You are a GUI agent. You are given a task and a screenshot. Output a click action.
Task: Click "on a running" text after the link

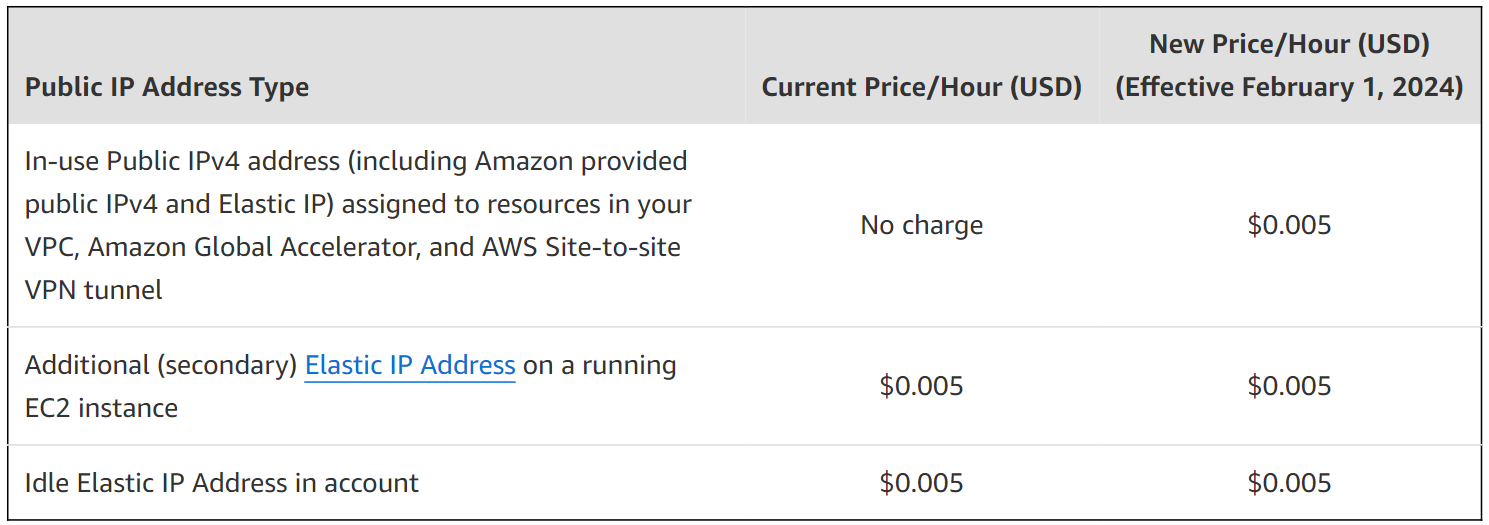600,366
